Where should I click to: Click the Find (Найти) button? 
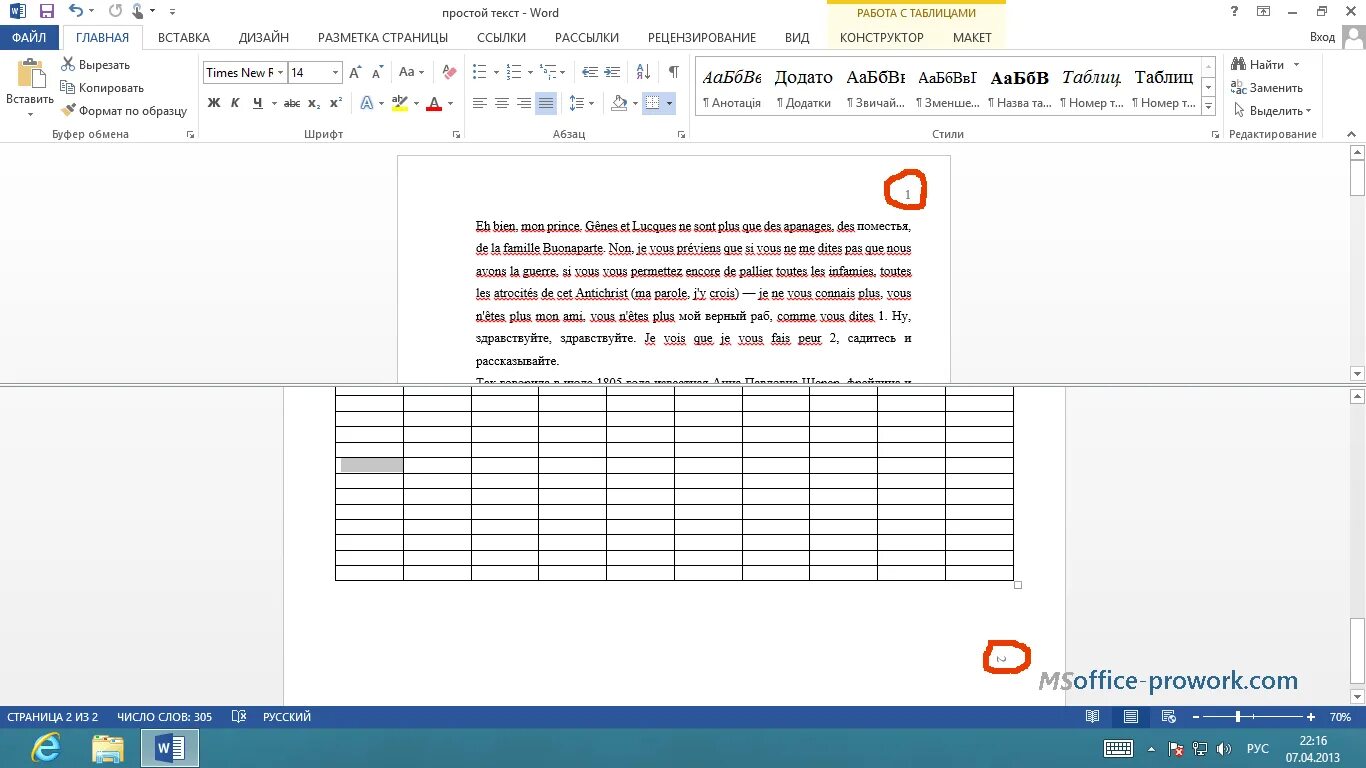(1258, 65)
